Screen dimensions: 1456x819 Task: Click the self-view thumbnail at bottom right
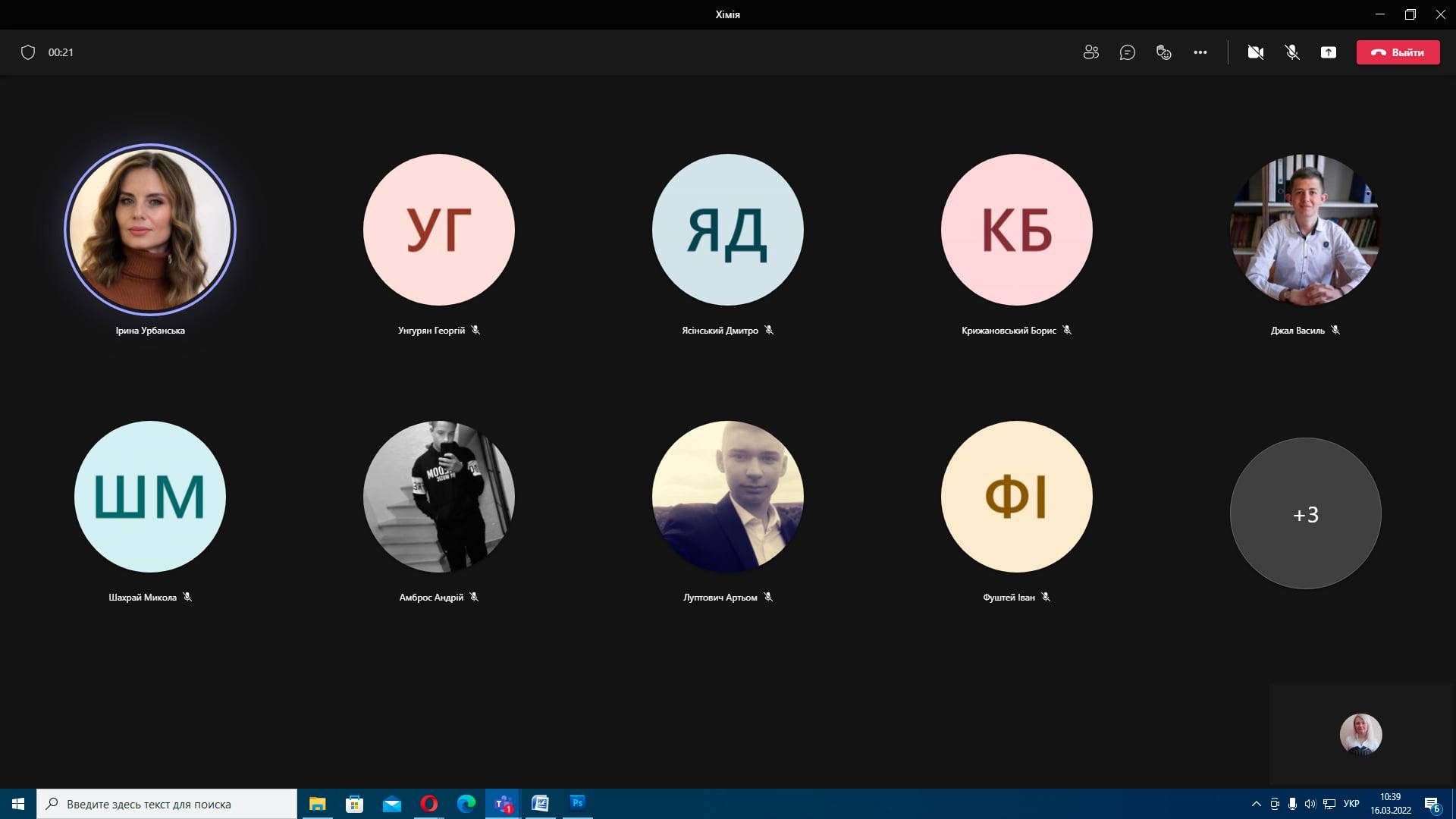1360,734
